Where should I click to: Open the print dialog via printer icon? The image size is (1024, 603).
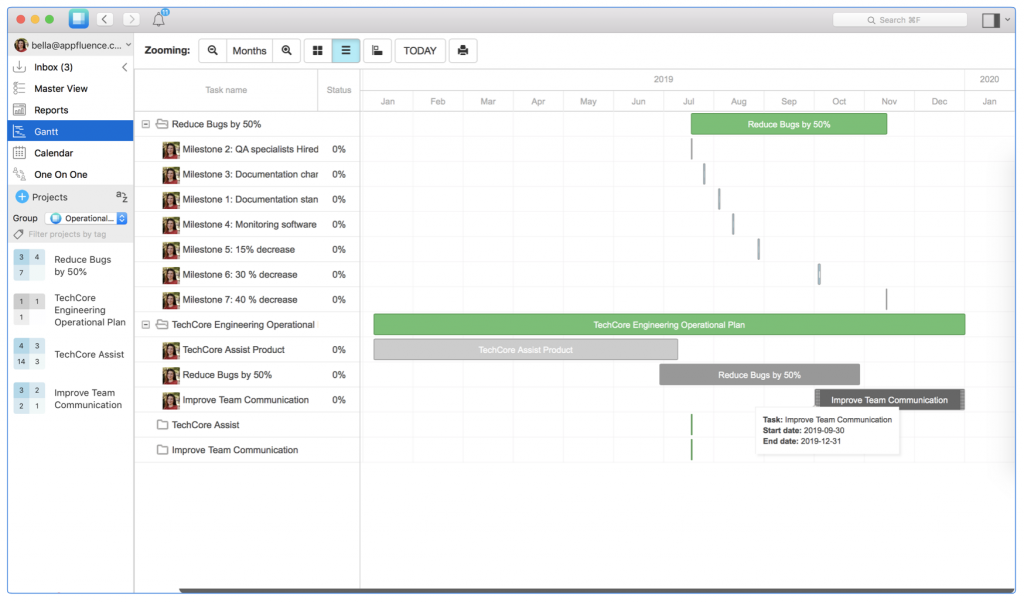coord(462,50)
